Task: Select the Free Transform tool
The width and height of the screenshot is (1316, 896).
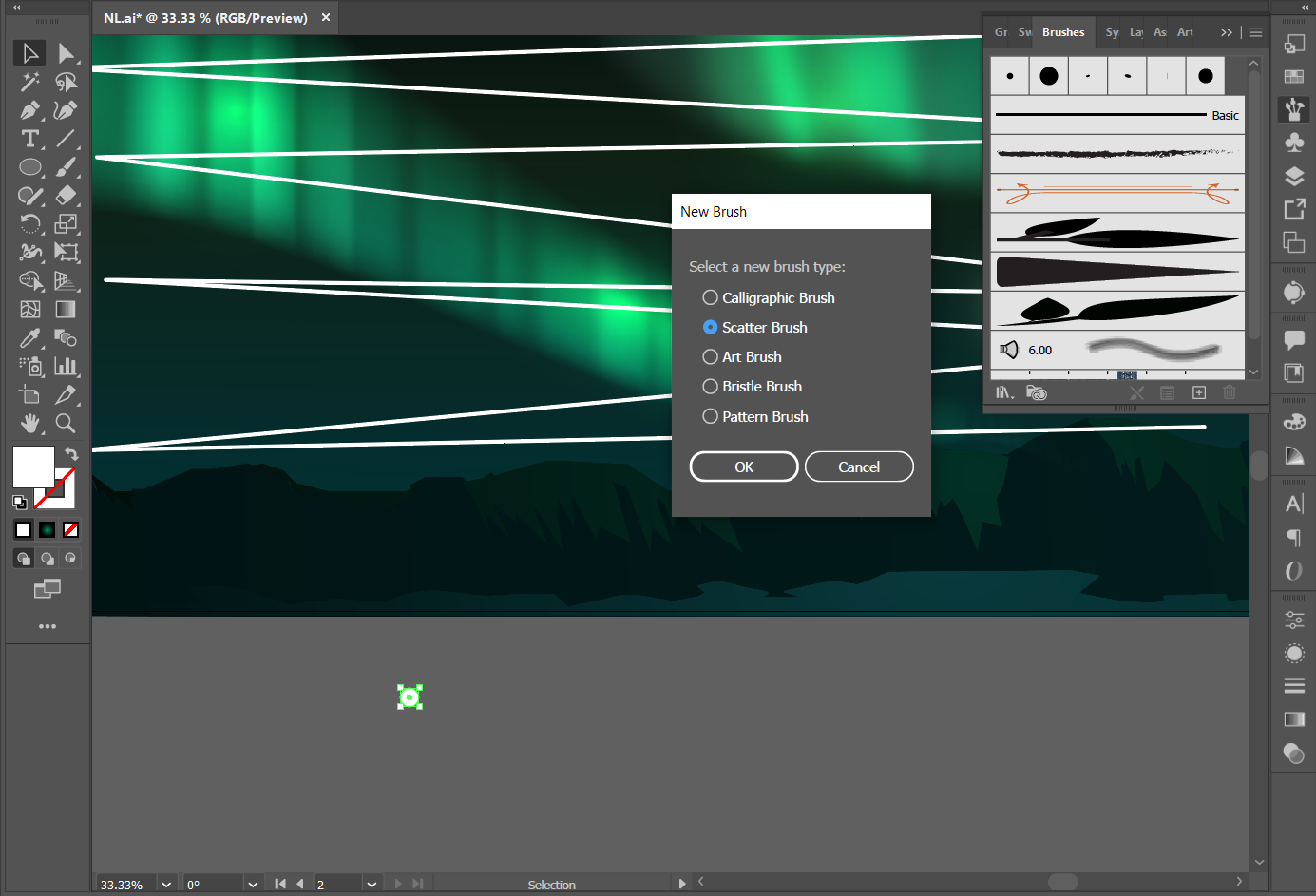Action: 66,253
